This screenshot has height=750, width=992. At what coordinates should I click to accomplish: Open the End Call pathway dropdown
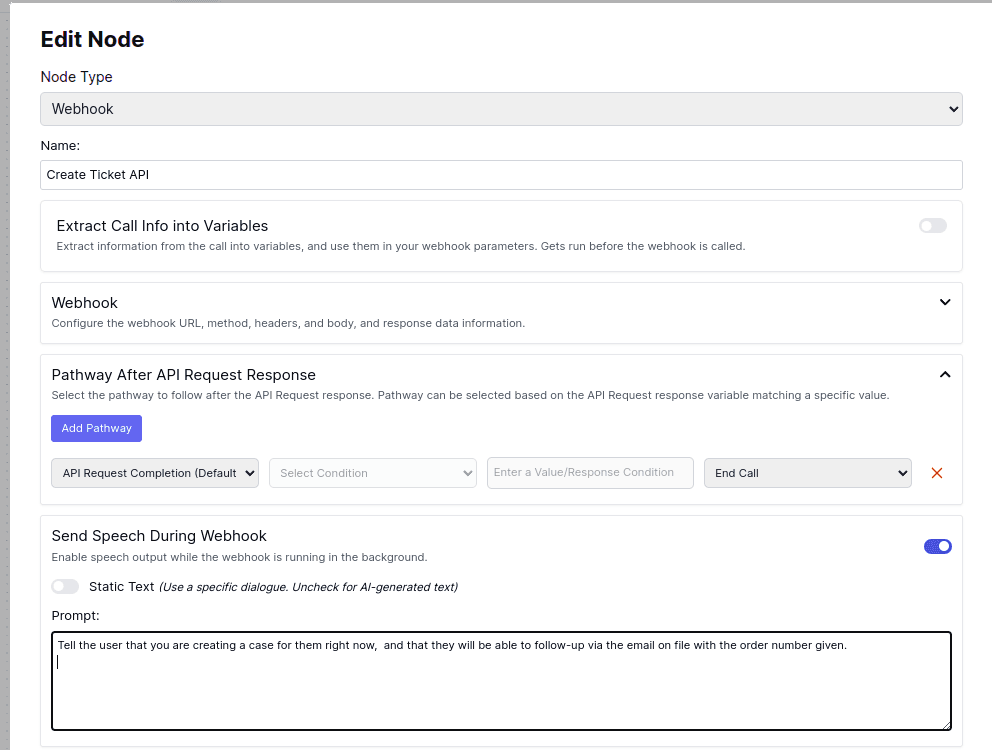pos(807,473)
